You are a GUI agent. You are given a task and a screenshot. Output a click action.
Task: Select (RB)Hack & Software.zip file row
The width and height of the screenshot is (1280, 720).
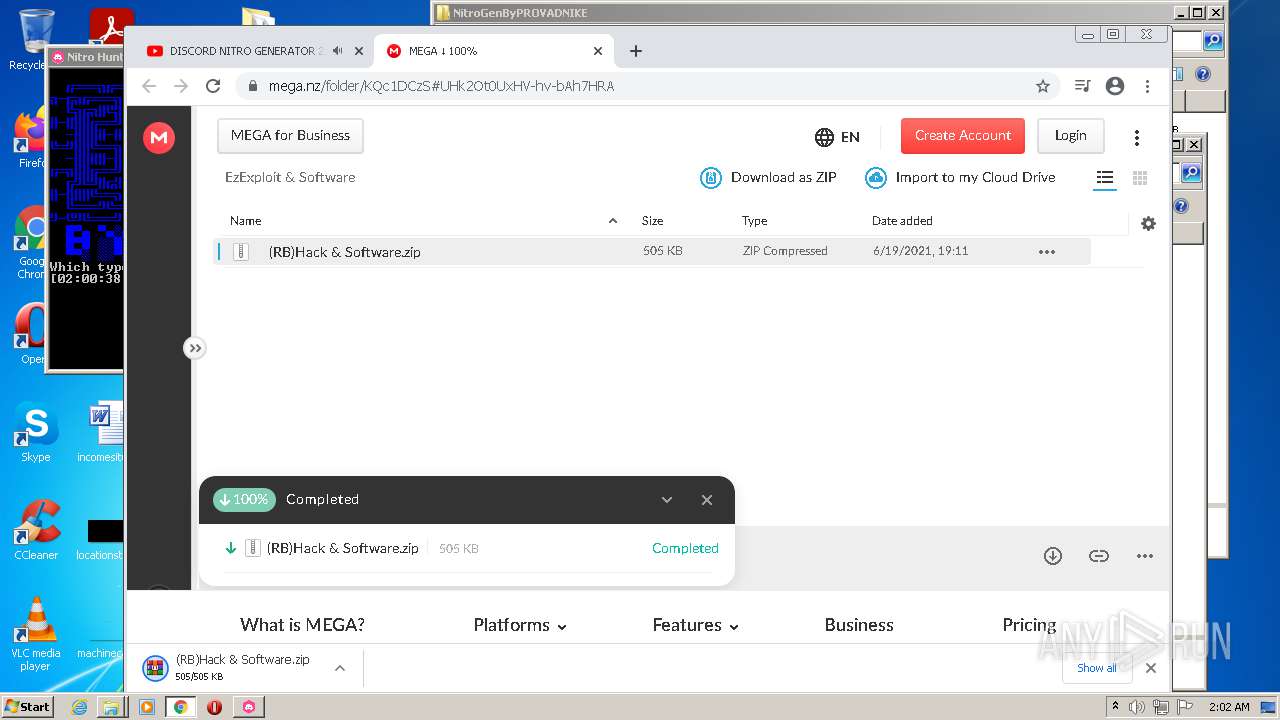pyautogui.click(x=653, y=252)
